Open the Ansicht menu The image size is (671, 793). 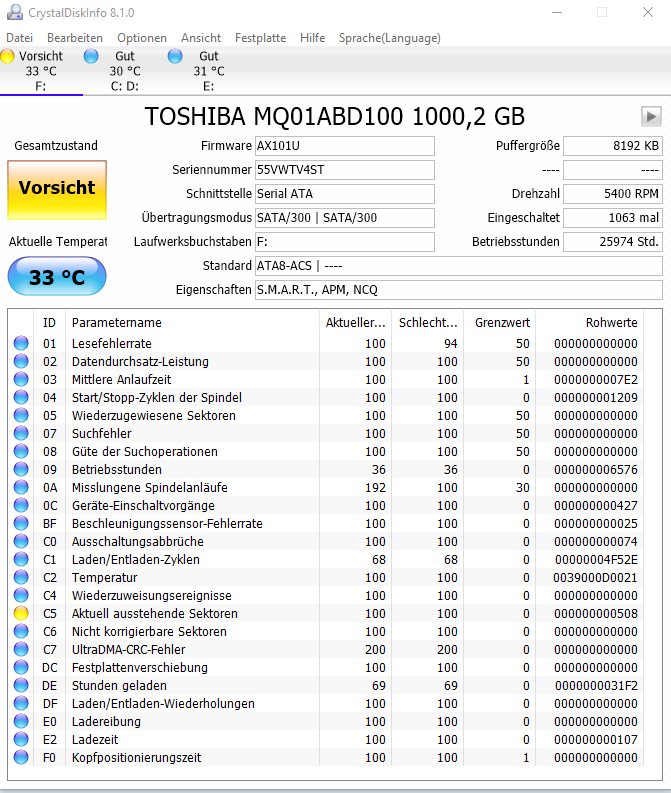tap(201, 38)
